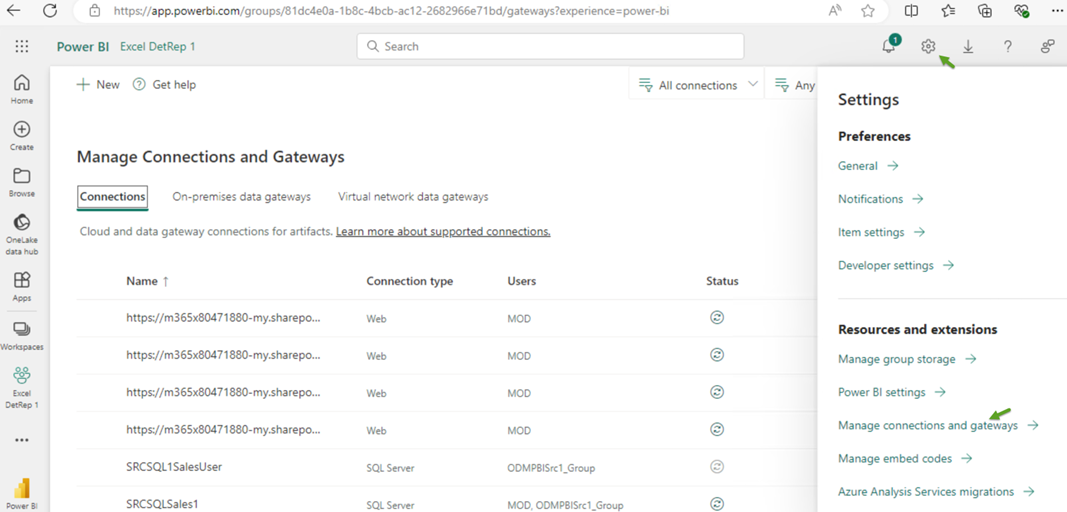The height and width of the screenshot is (512, 1067).
Task: Select Virtual network data gateways tab
Action: [413, 197]
